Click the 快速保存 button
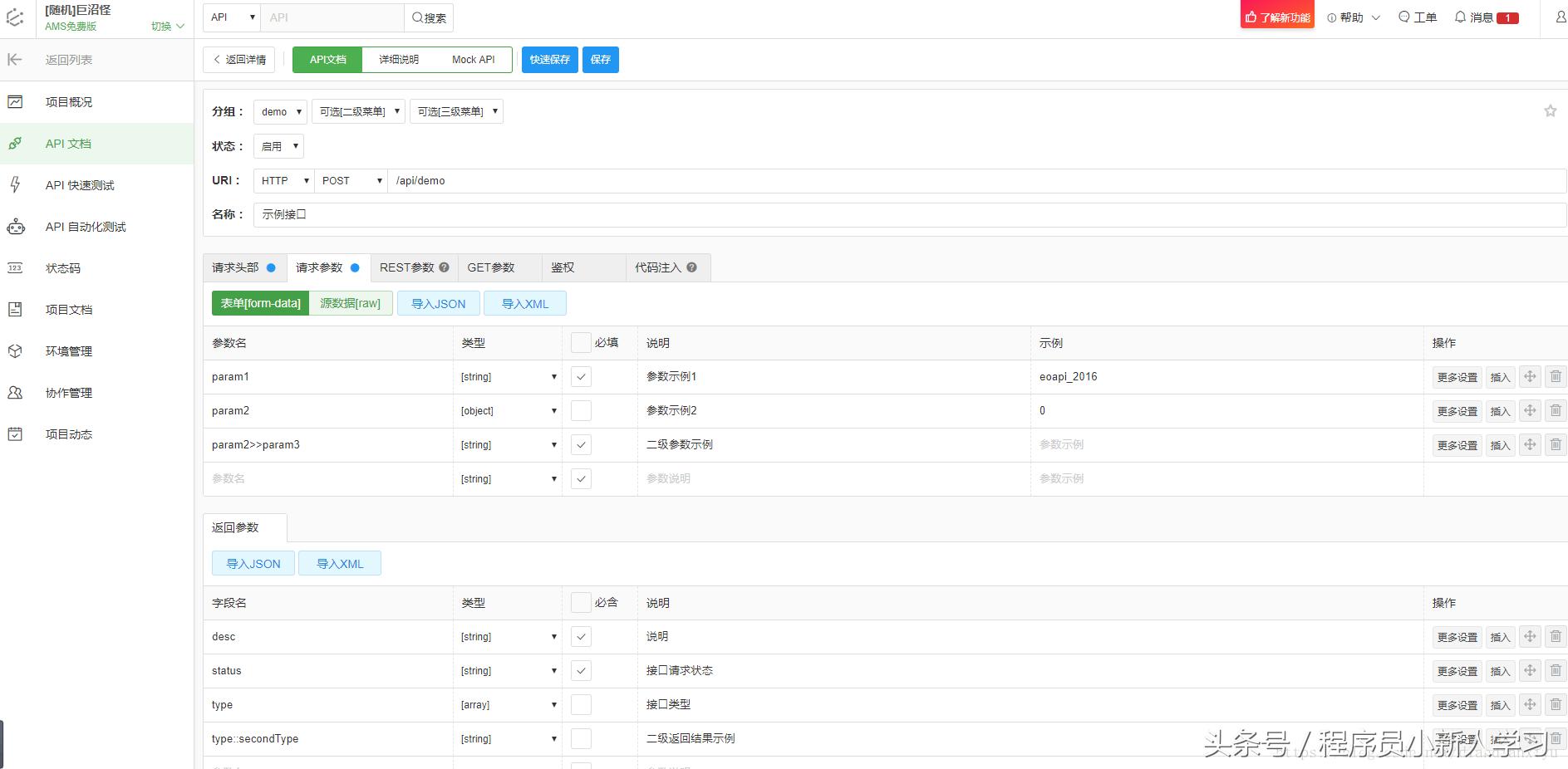The width and height of the screenshot is (1568, 769). pos(549,60)
